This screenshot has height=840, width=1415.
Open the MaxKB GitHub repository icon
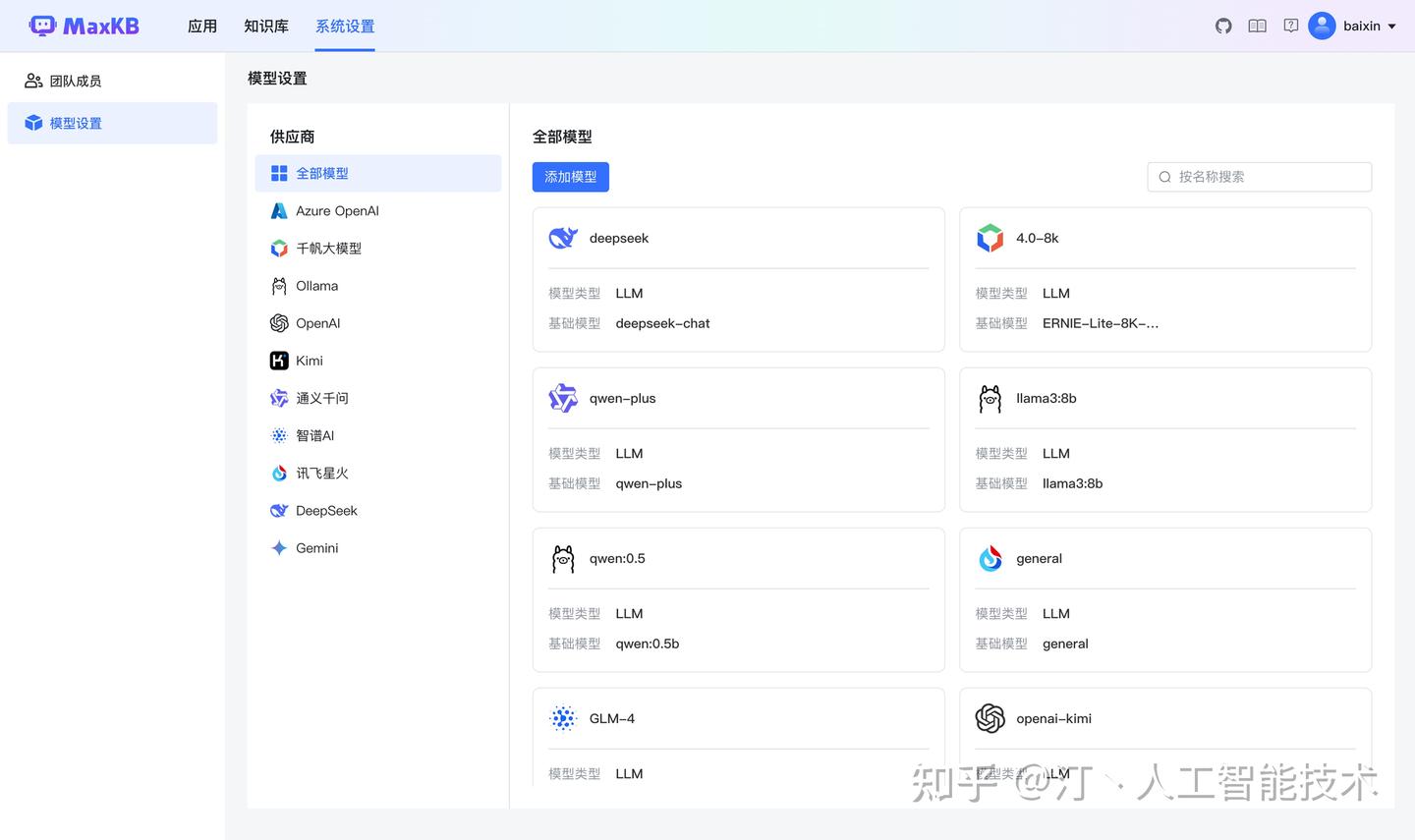1222,26
